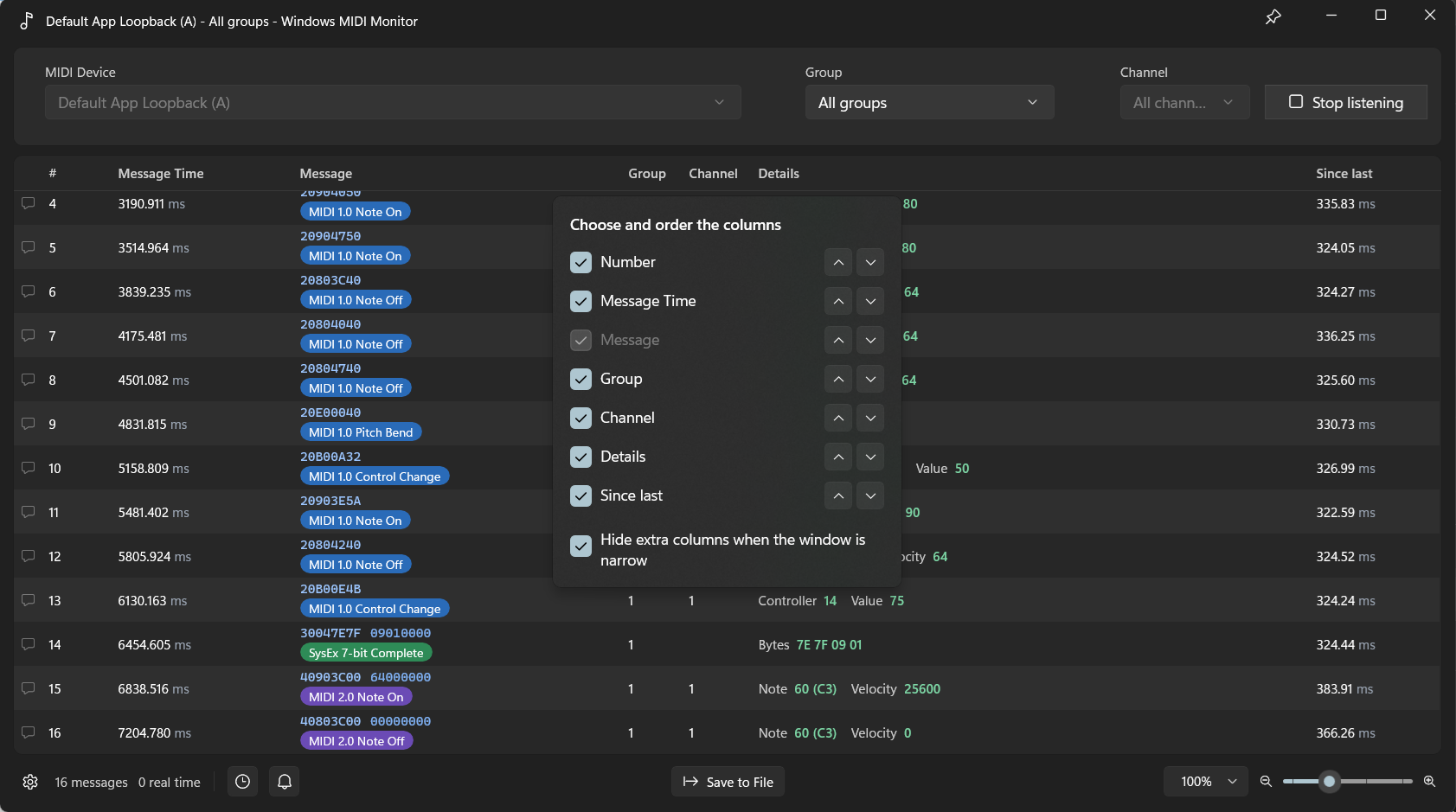Click comment icon on message row 6
Screen dimensions: 1456x812
point(29,291)
